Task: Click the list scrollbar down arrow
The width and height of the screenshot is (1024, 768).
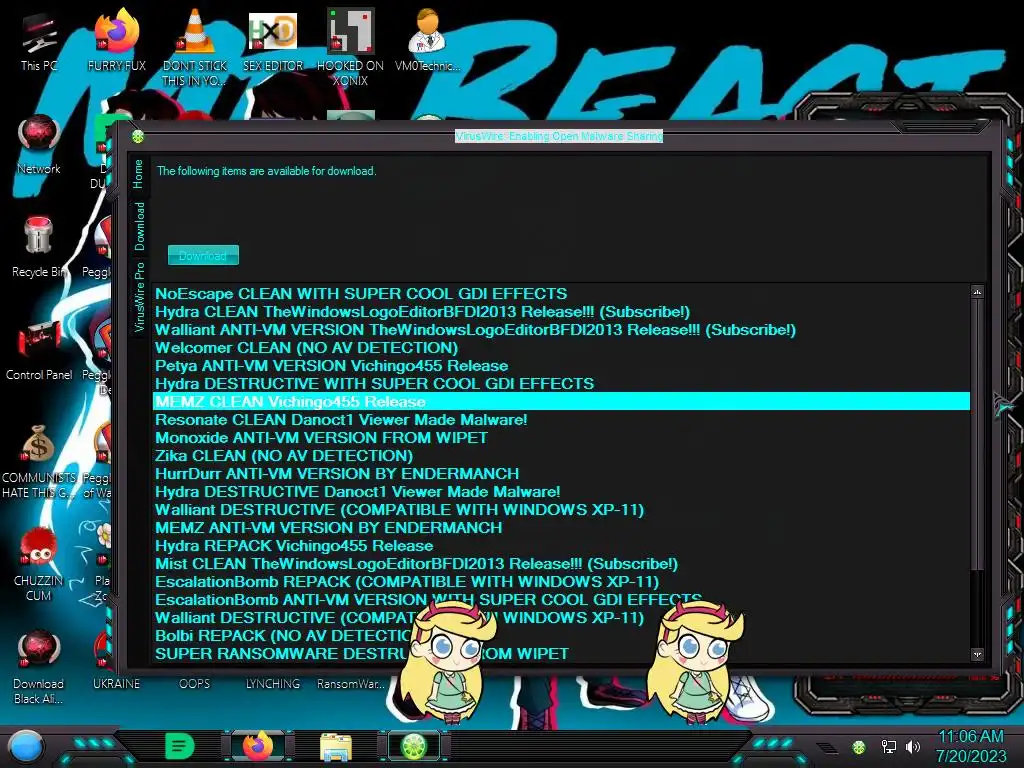Action: [977, 654]
